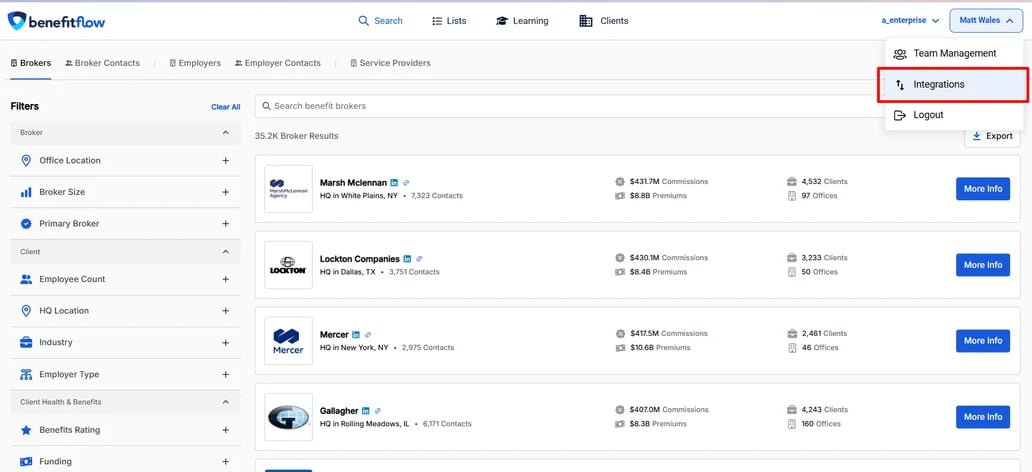
Task: Expand the Primary Broker filter
Action: (226, 224)
